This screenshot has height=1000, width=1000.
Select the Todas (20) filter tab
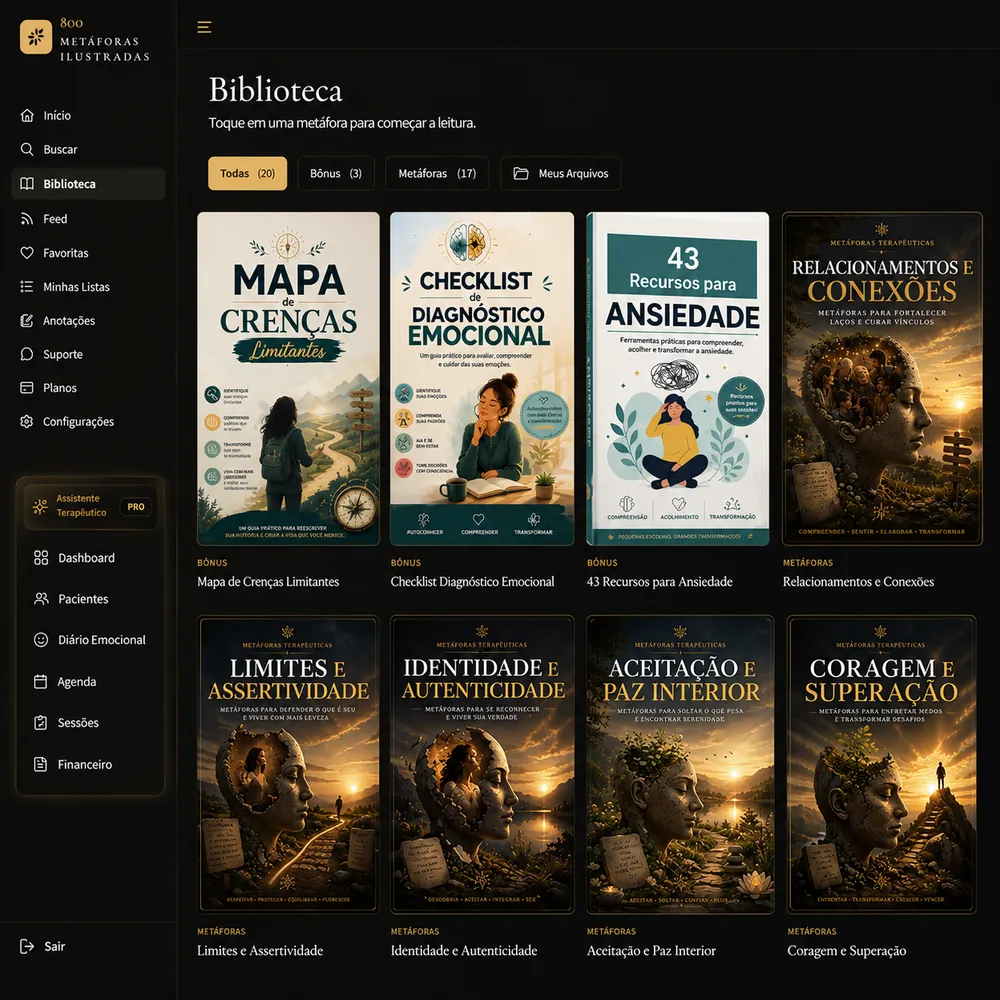pos(247,173)
